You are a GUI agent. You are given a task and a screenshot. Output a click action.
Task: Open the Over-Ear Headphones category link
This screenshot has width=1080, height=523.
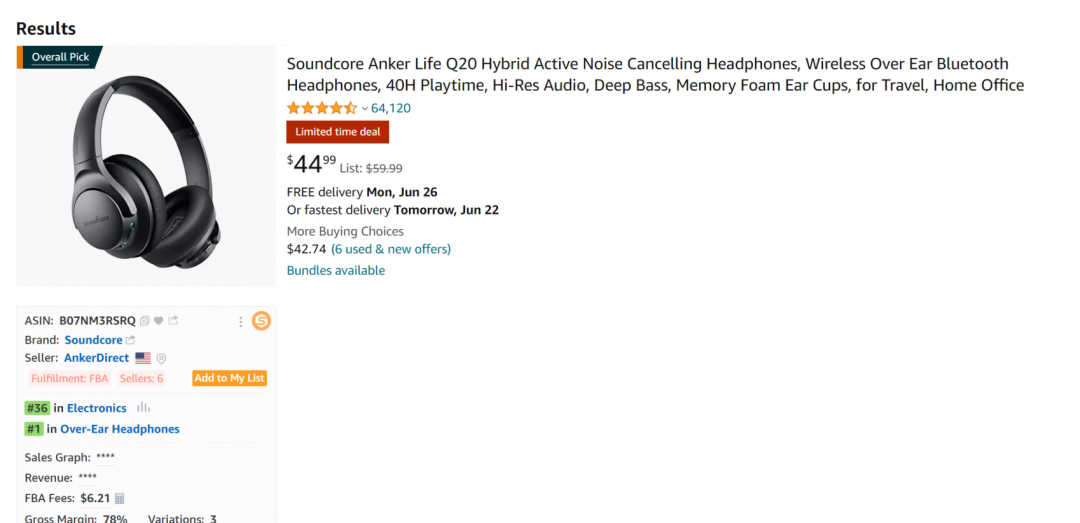tap(120, 429)
